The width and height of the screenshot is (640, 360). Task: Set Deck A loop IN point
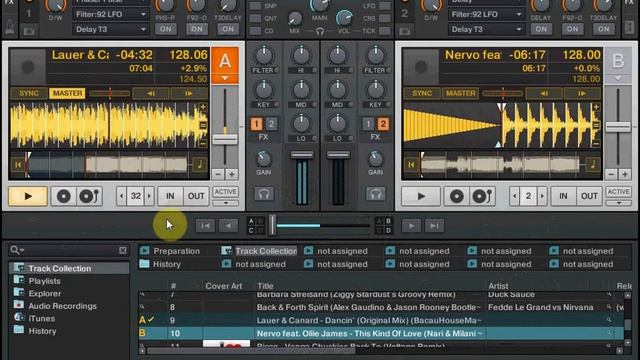(x=170, y=196)
